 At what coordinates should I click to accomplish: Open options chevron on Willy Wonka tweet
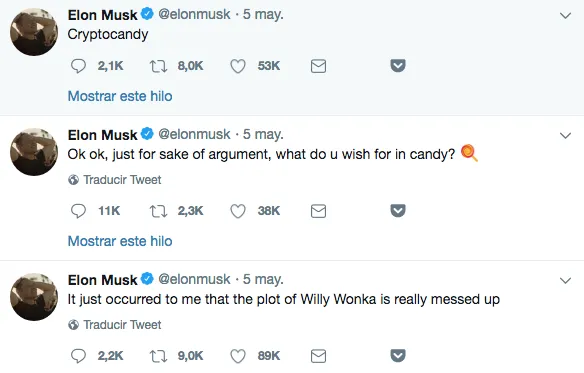[x=565, y=281]
